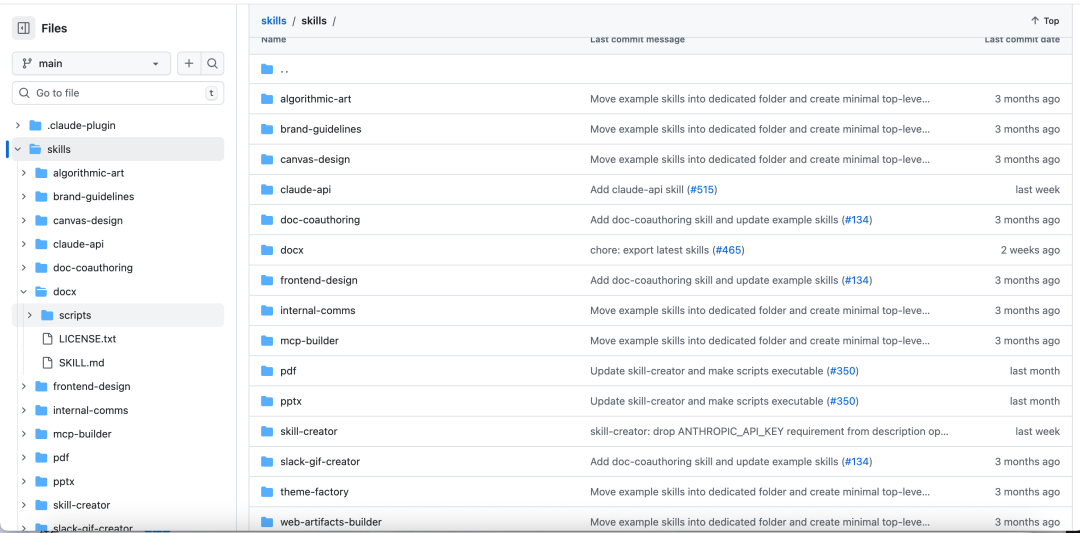Focus the Go to file input

point(118,93)
